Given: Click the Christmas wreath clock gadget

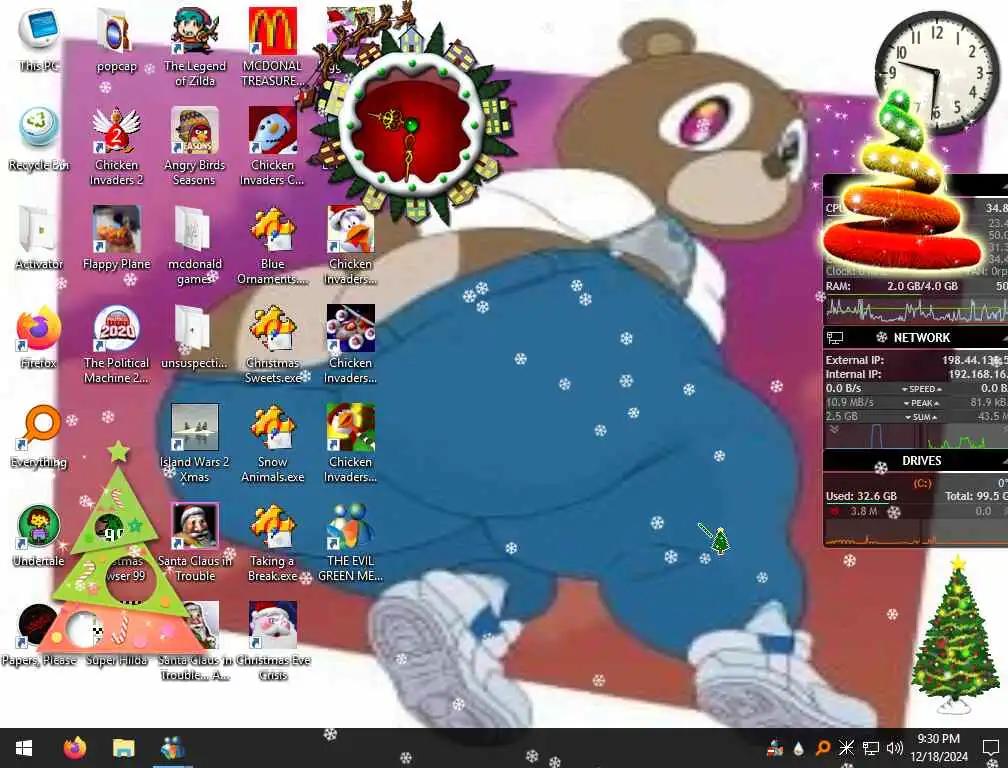Looking at the screenshot, I should [x=411, y=124].
